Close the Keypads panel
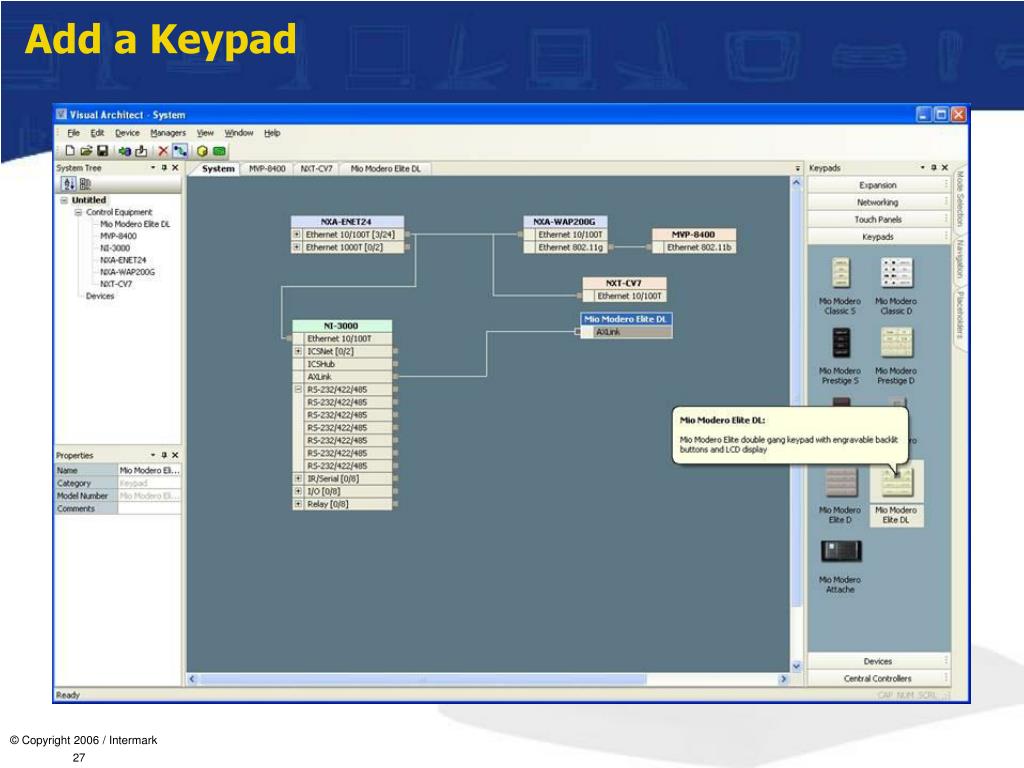This screenshot has height=768, width=1024. click(x=944, y=168)
